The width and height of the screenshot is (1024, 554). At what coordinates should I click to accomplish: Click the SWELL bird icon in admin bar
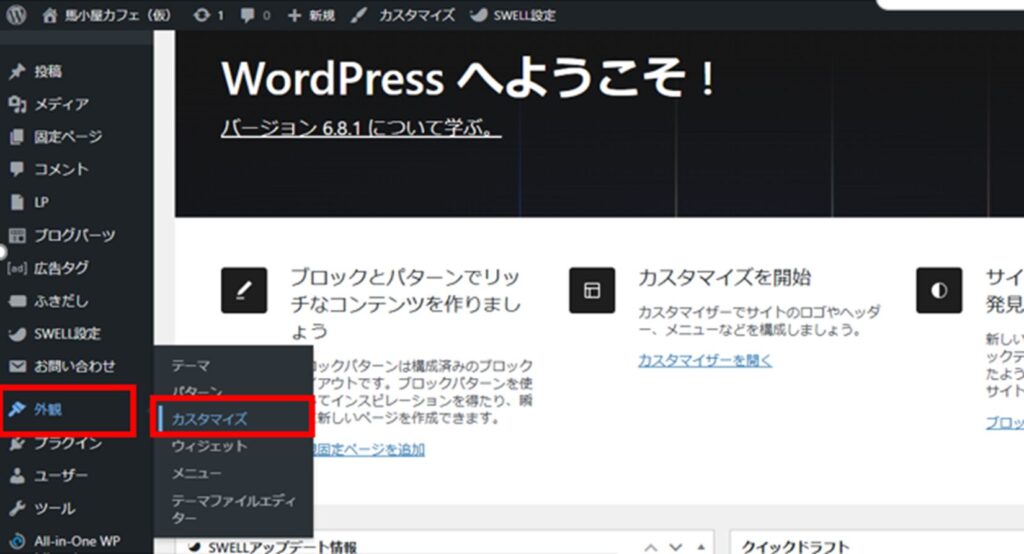click(478, 15)
